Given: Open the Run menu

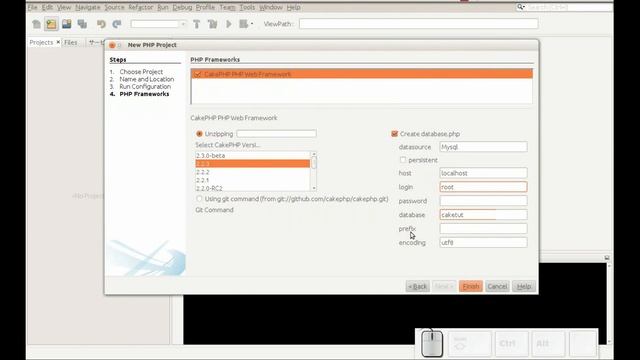Looking at the screenshot, I should click(162, 7).
